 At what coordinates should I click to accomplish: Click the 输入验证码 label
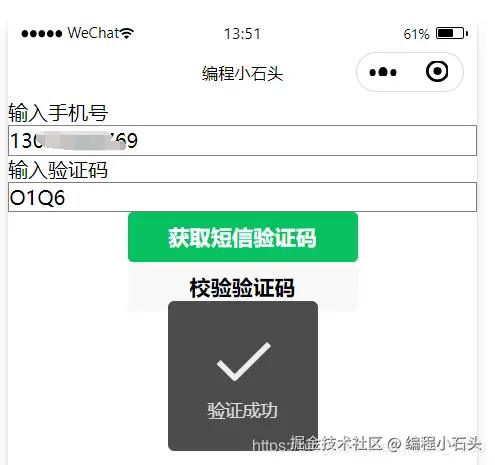[58, 170]
